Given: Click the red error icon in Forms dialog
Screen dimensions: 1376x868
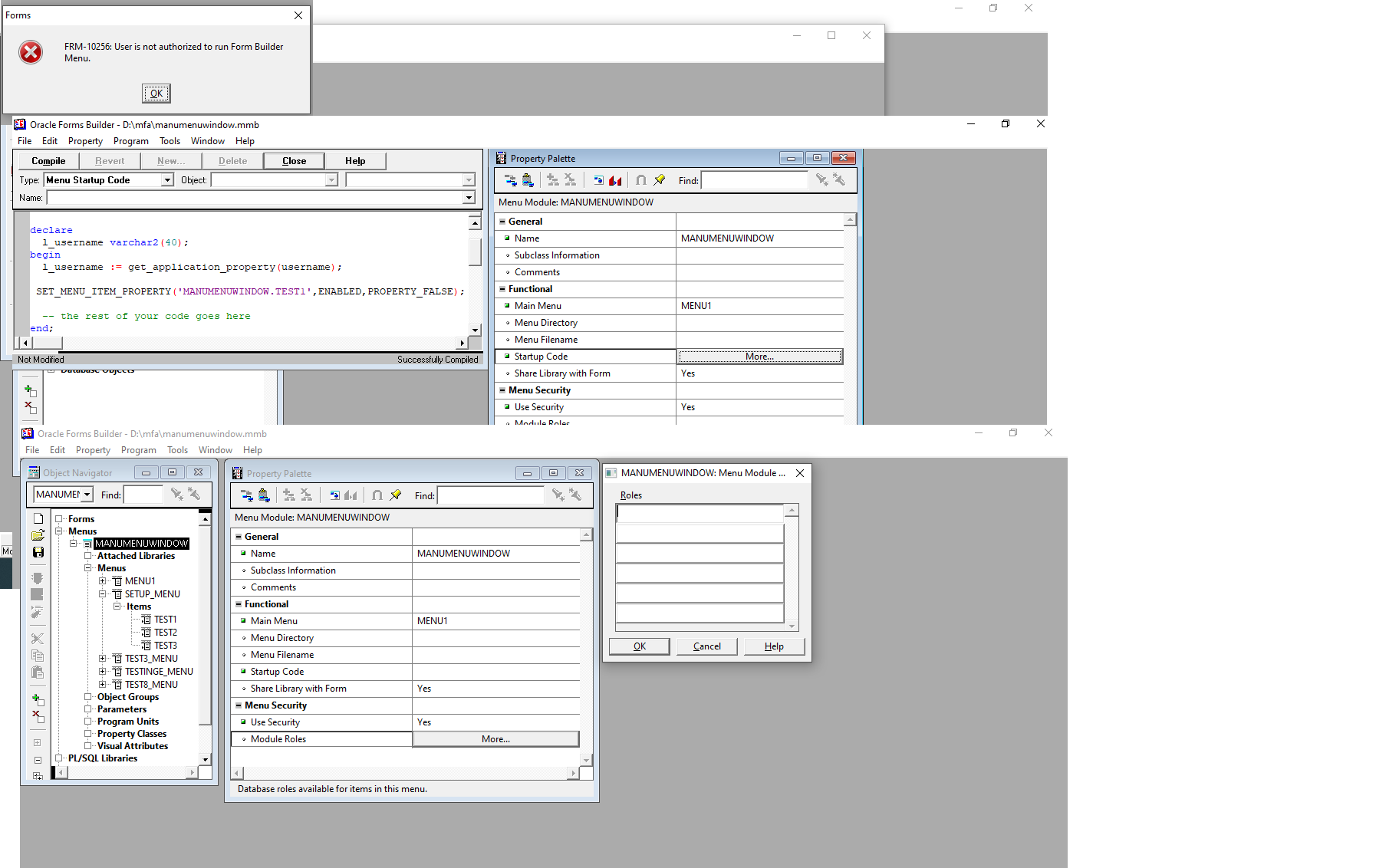Looking at the screenshot, I should (31, 52).
